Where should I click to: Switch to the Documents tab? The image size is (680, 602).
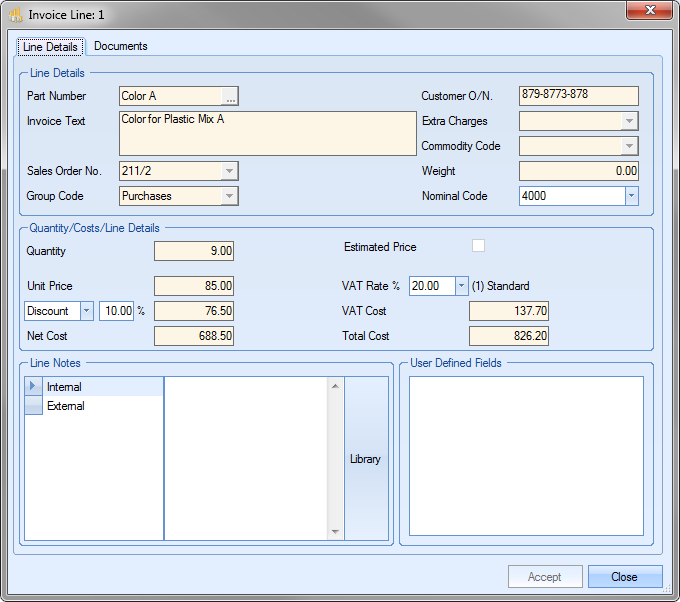click(x=121, y=46)
